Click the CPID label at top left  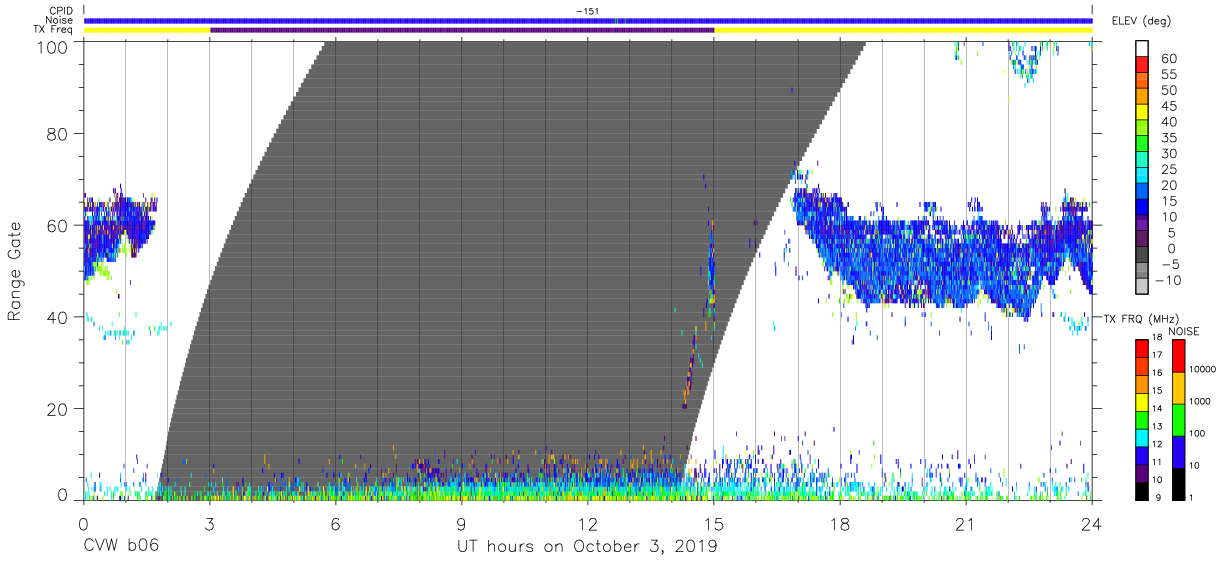point(61,11)
